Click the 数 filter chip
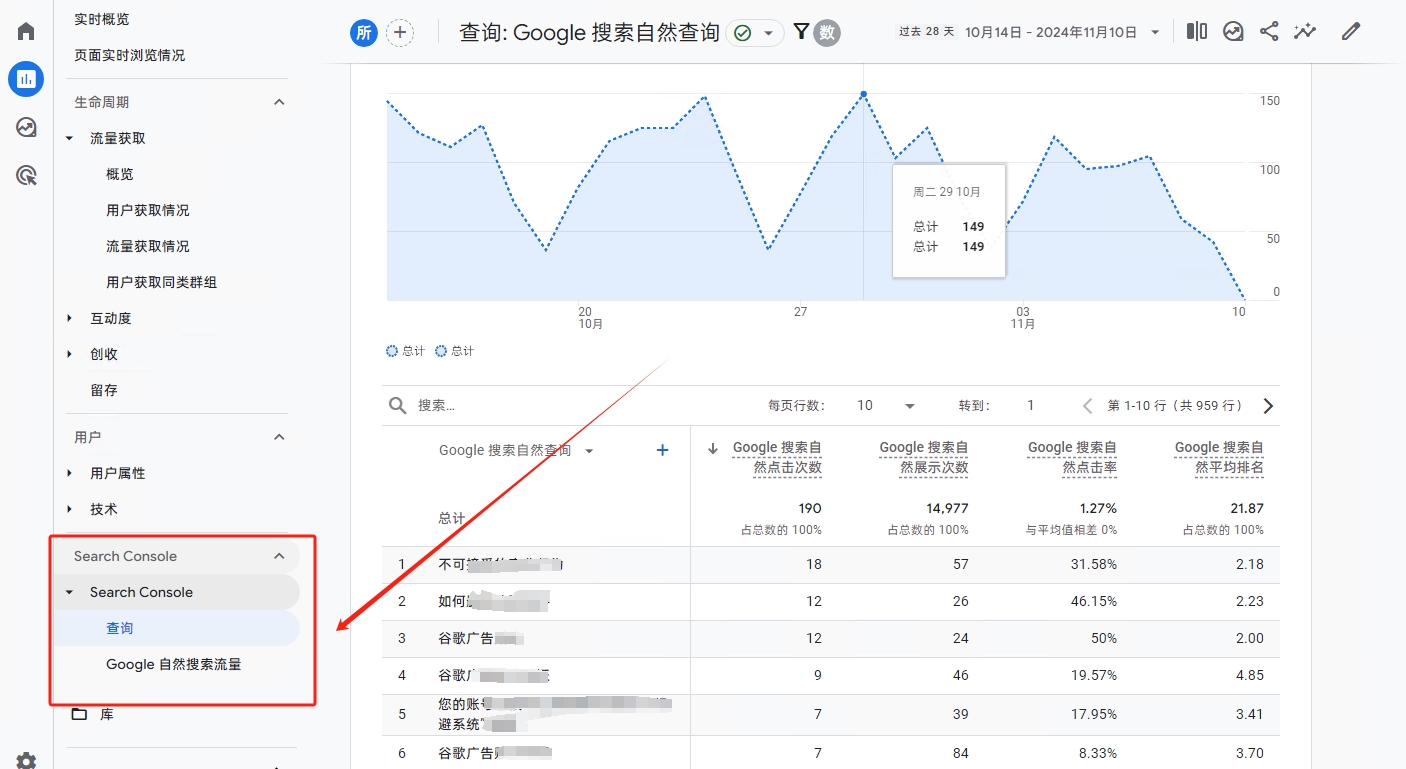The height and width of the screenshot is (769, 1406). (827, 33)
